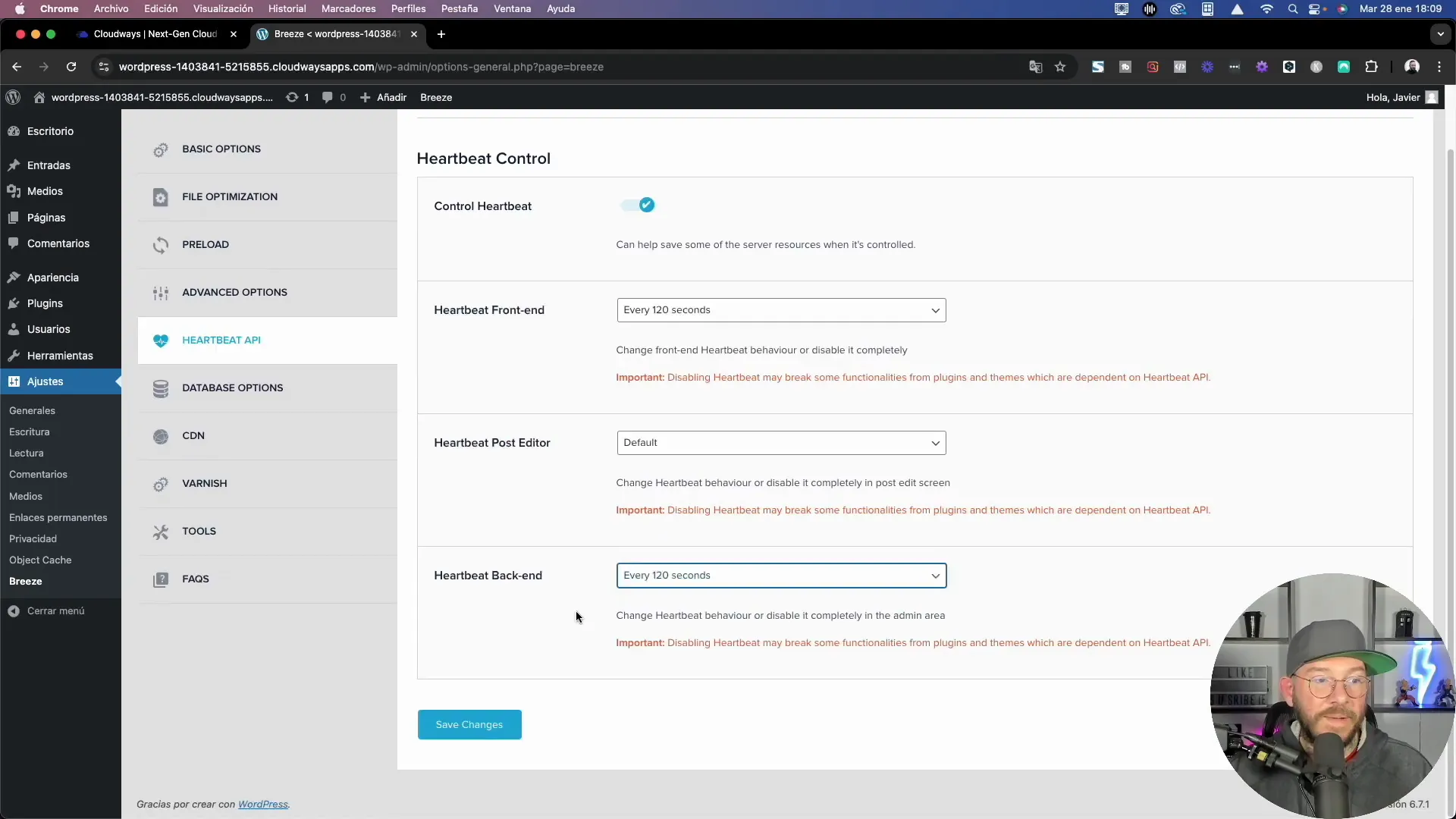Screen dimensions: 1456x819
Task: Click the WordPress logo in admin bar
Action: [13, 97]
